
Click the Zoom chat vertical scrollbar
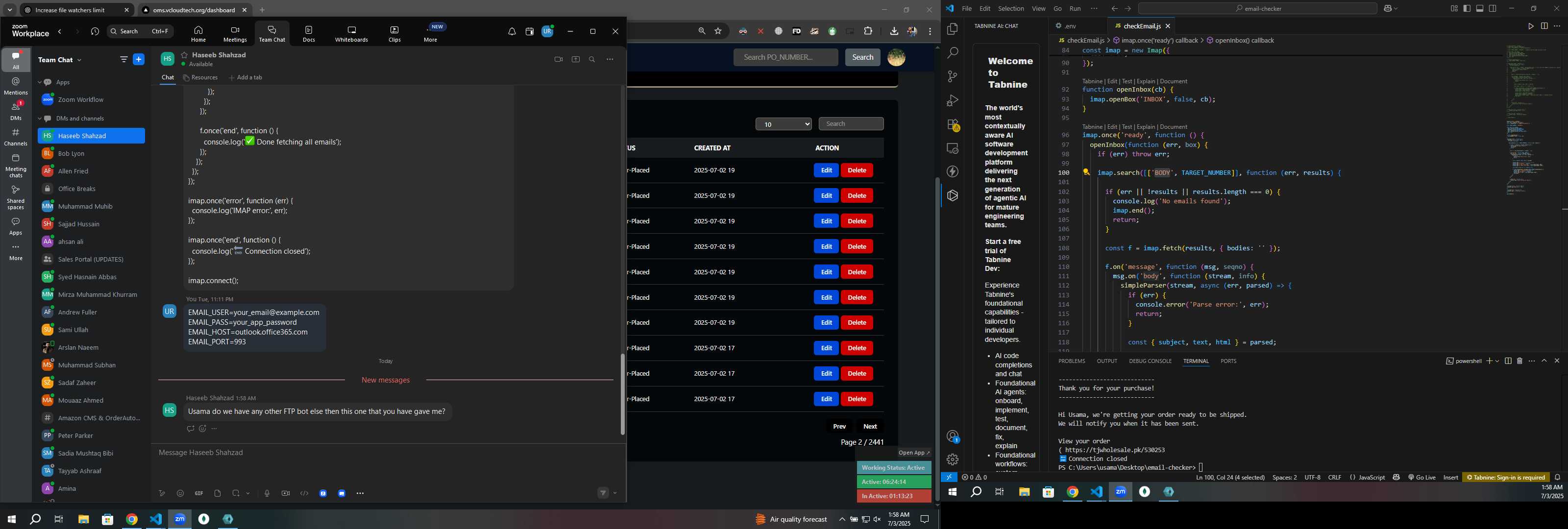pyautogui.click(x=623, y=394)
